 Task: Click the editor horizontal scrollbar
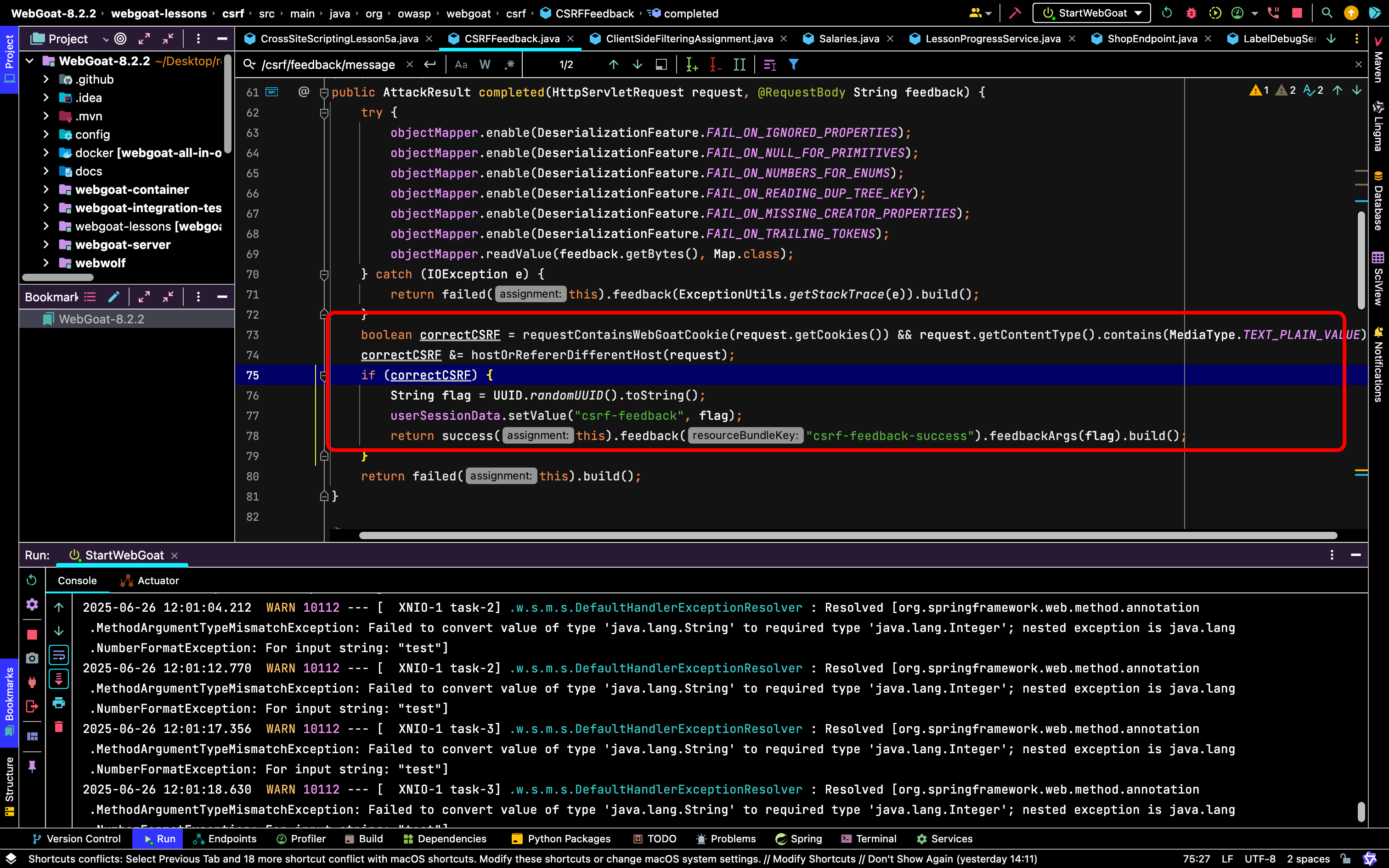[848, 535]
